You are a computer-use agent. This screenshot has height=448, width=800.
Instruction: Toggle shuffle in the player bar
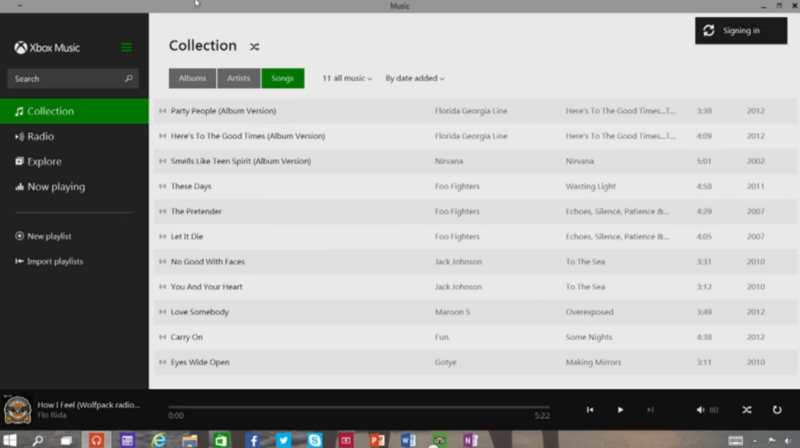coord(747,410)
